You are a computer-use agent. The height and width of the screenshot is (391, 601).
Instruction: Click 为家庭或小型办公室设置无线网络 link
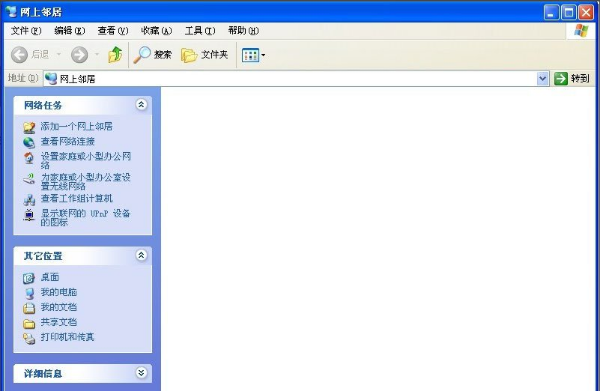[86, 182]
